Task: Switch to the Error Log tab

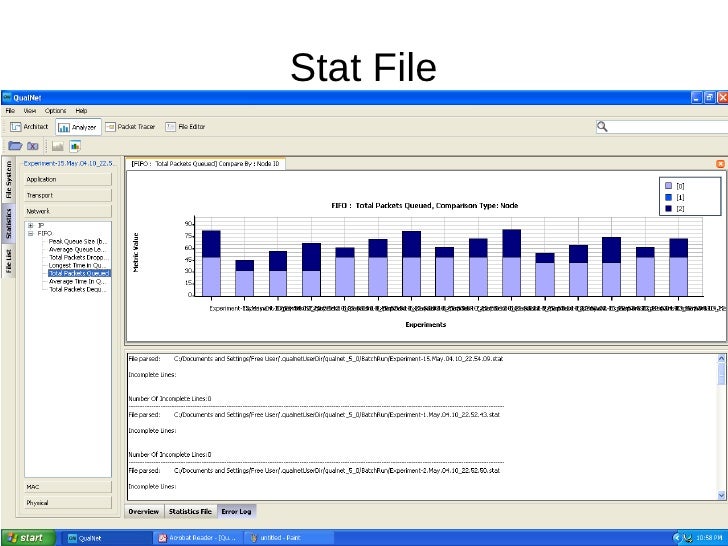Action: [236, 511]
